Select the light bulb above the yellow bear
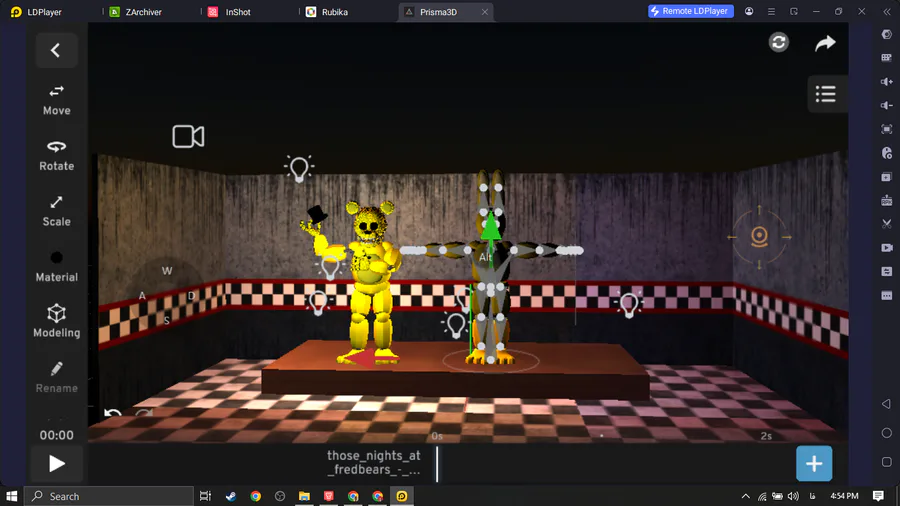The width and height of the screenshot is (900, 506). pyautogui.click(x=298, y=169)
